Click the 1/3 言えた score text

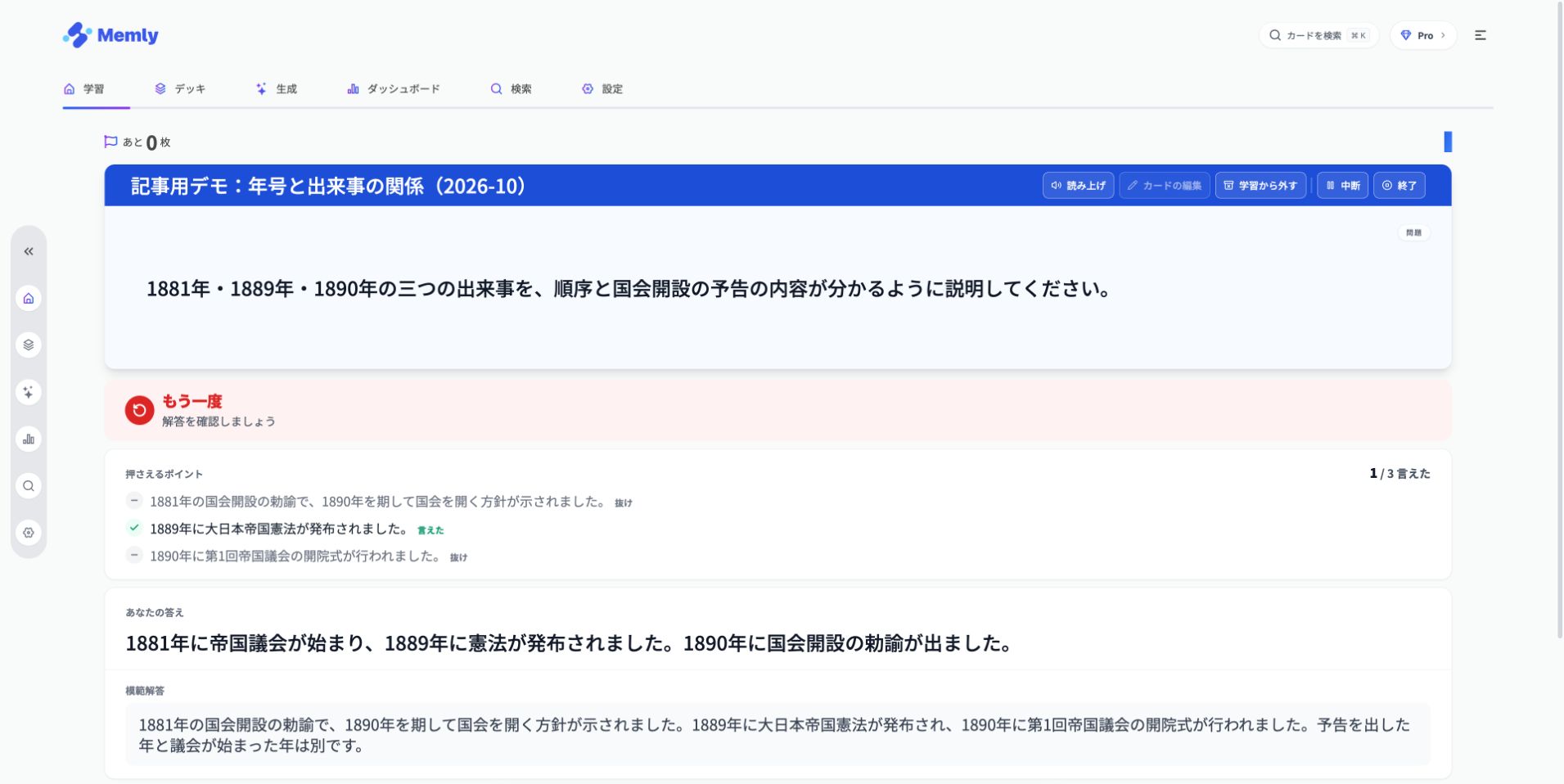[1399, 474]
